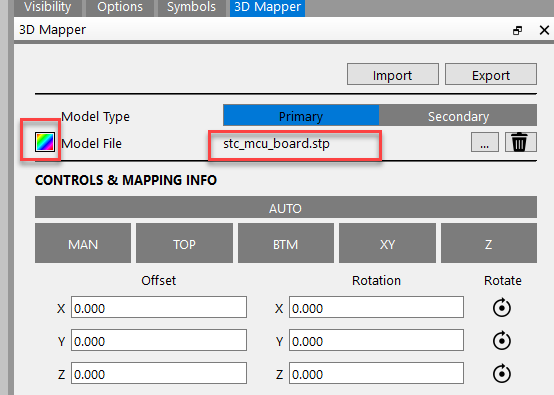Enable AUTO mapping mode

tap(286, 207)
